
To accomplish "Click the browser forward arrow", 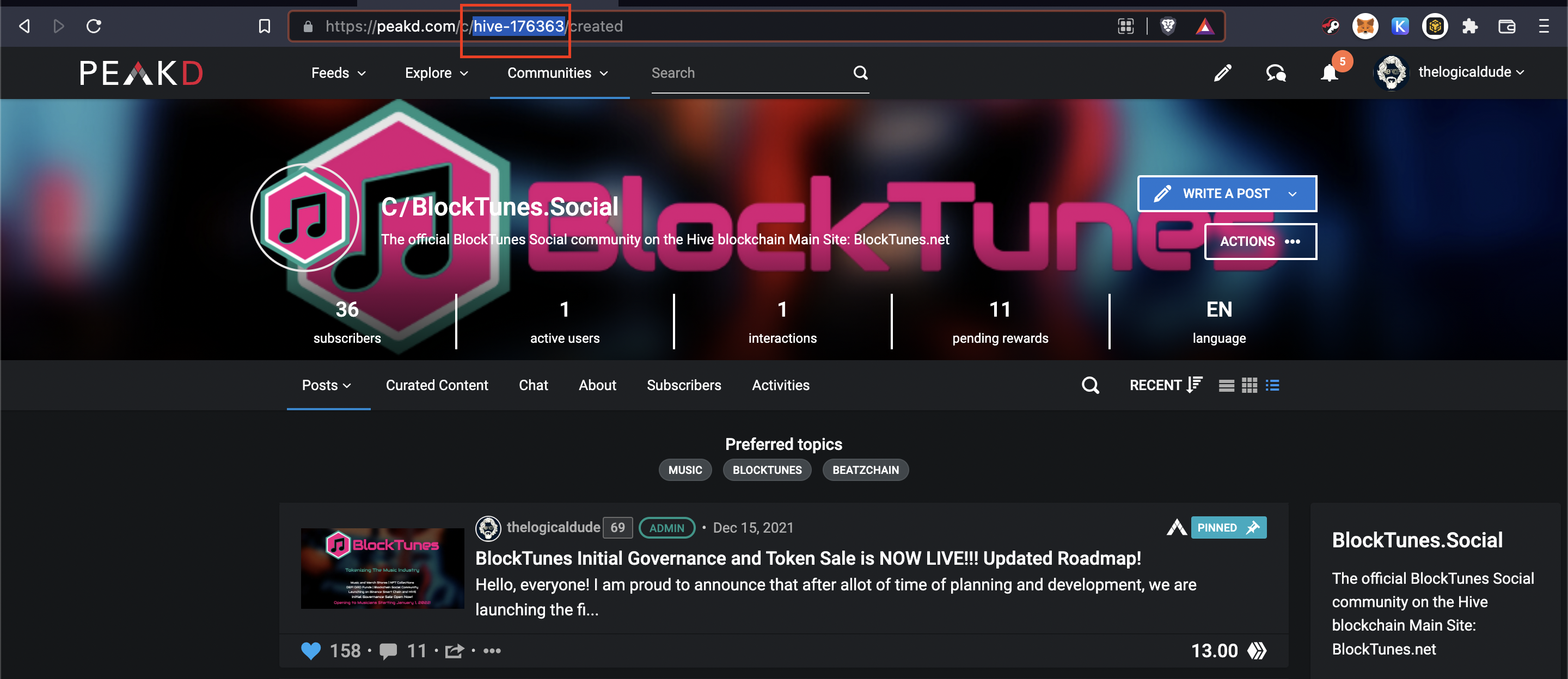I will (58, 26).
